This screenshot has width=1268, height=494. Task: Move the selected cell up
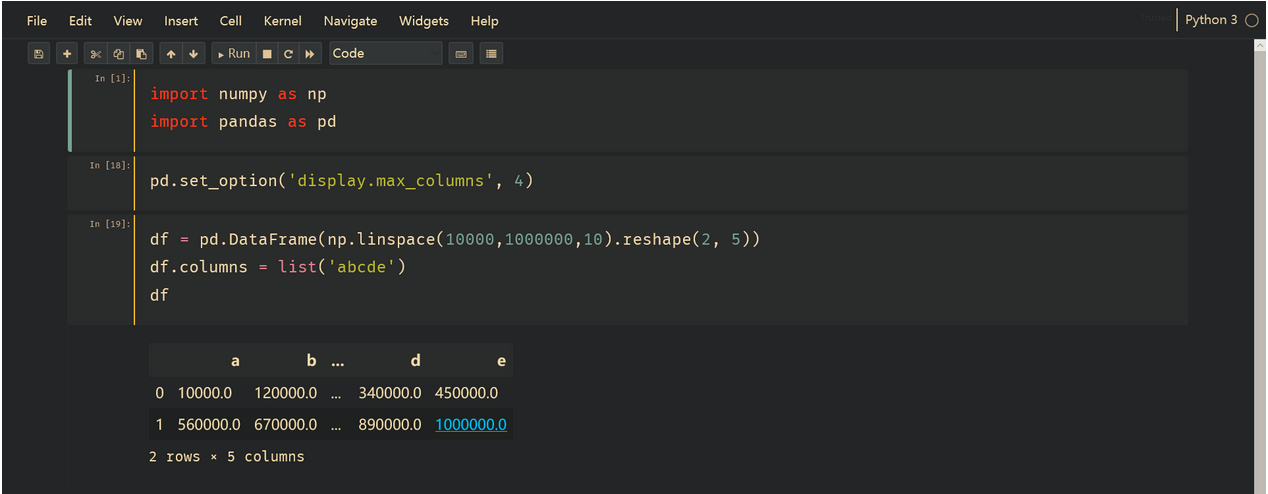[x=171, y=54]
